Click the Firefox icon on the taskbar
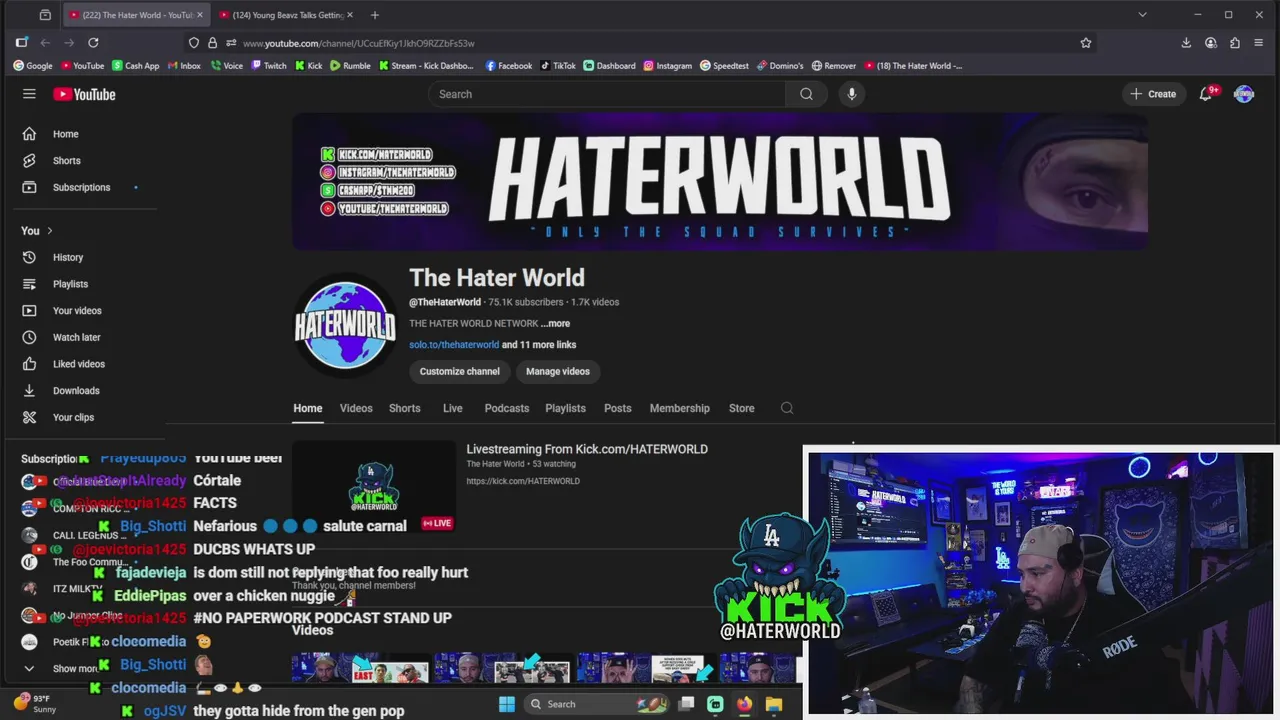 coord(744,704)
